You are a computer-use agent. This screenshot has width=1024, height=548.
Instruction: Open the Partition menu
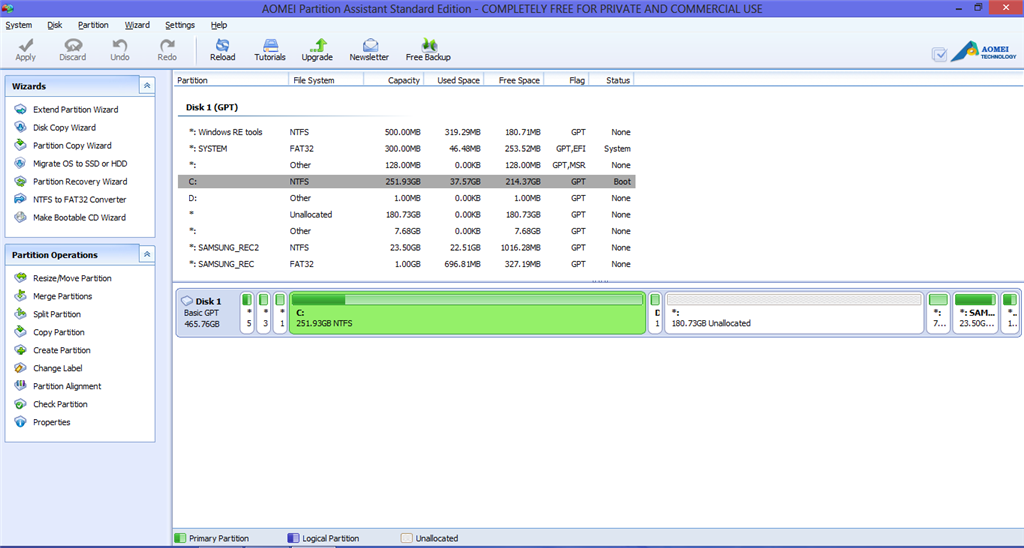click(93, 25)
